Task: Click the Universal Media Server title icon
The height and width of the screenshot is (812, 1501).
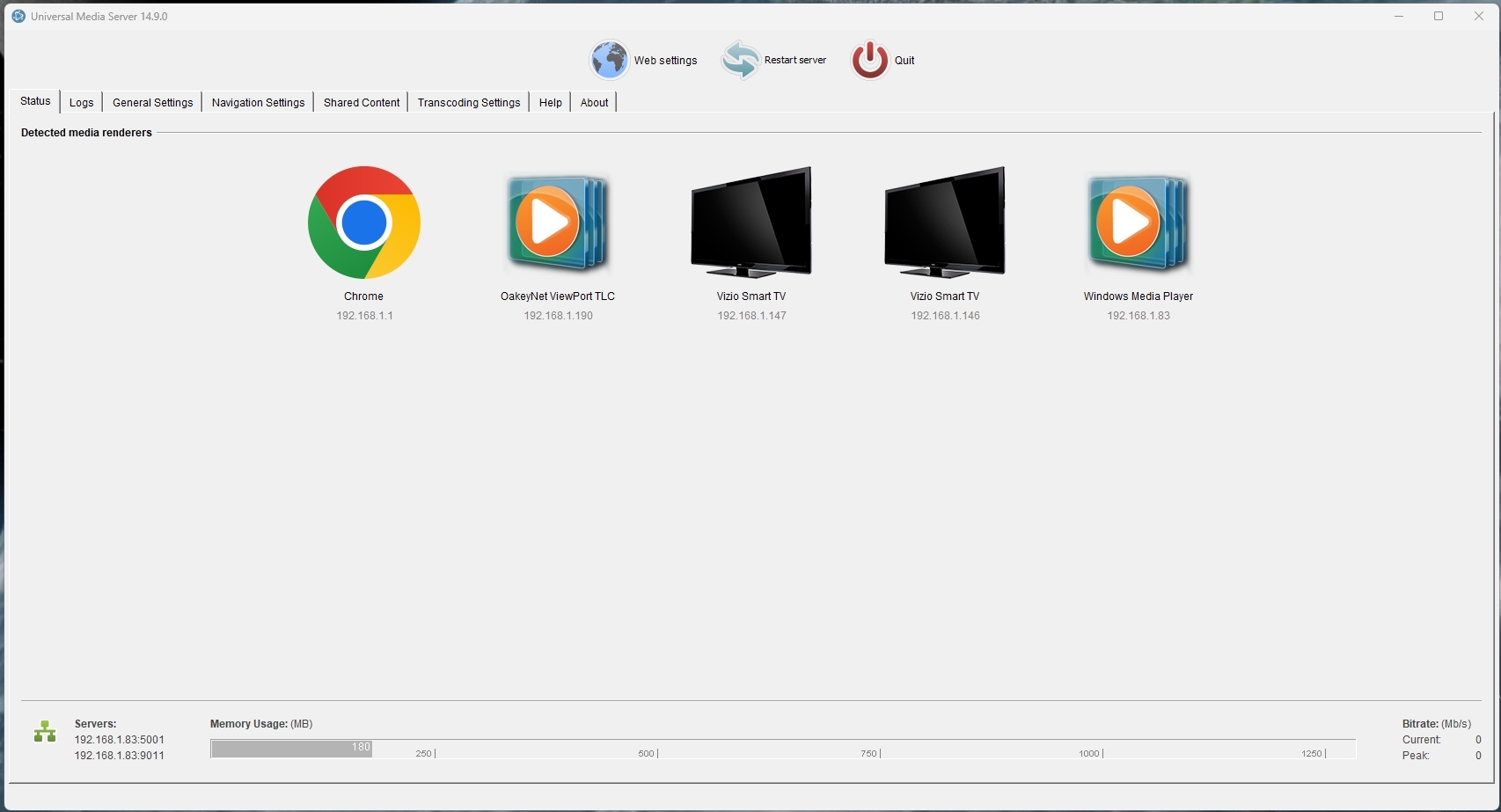Action: tap(18, 16)
